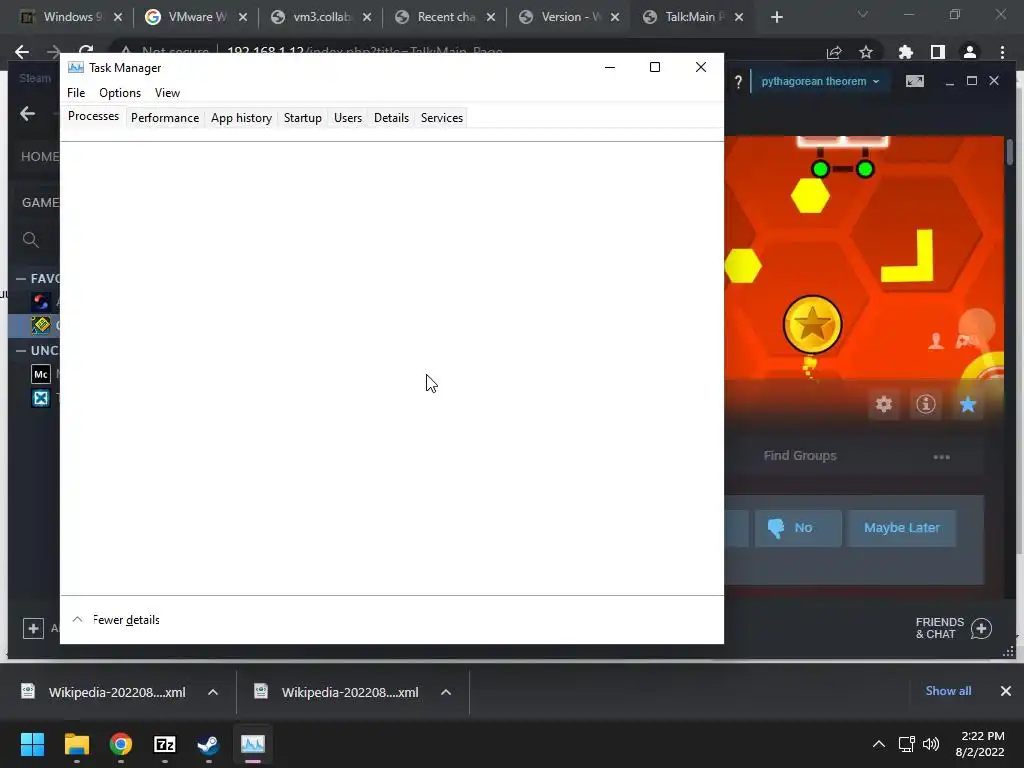The height and width of the screenshot is (768, 1024).
Task: Open game info icon in Steam
Action: 925,404
